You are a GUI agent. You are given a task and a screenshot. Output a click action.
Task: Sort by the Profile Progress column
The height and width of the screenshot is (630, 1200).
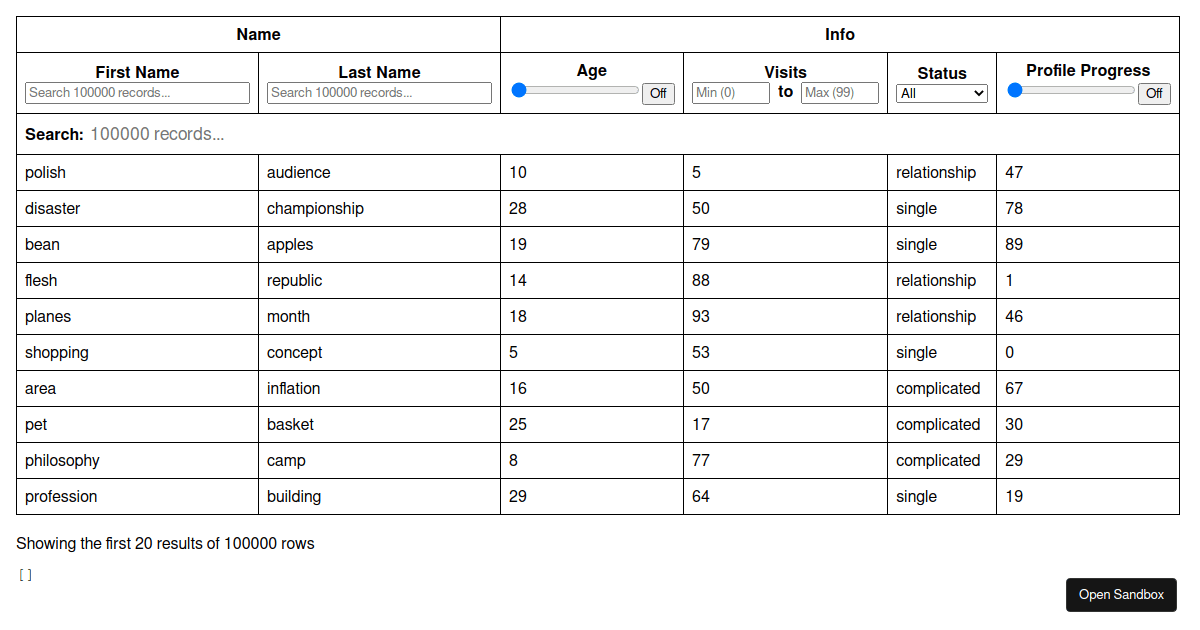[1088, 70]
